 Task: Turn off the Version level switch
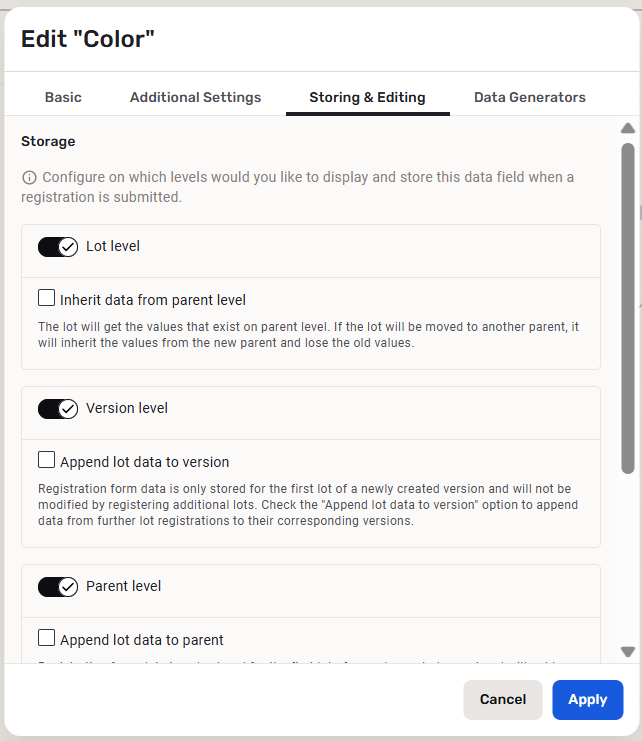tap(58, 408)
